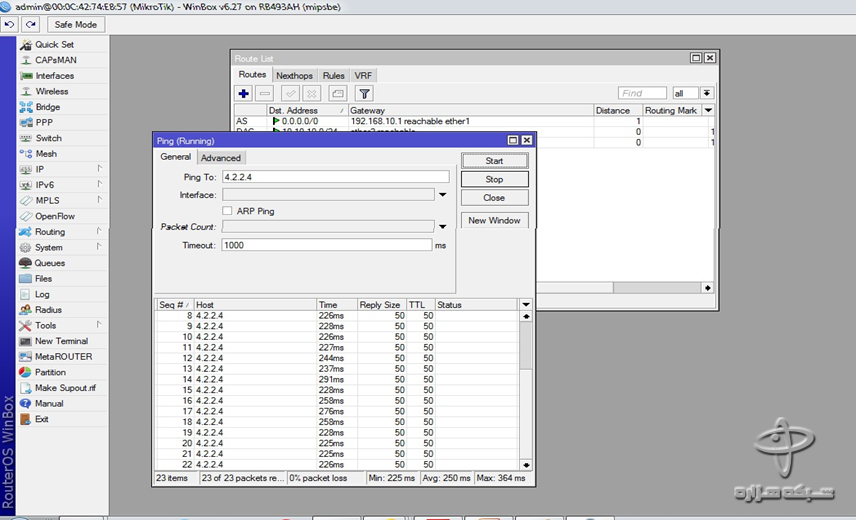Select the General tab in Ping window
Image resolution: width=856 pixels, height=520 pixels.
[x=175, y=157]
